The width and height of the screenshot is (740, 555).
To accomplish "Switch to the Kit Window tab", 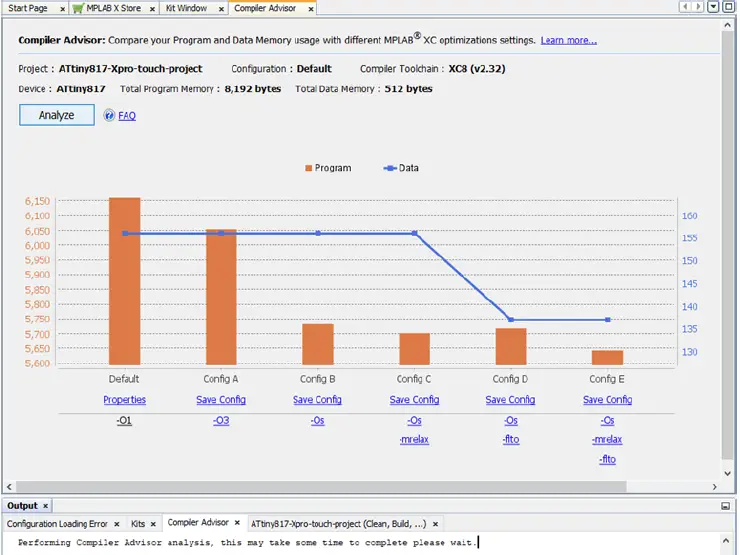I will tap(186, 8).
